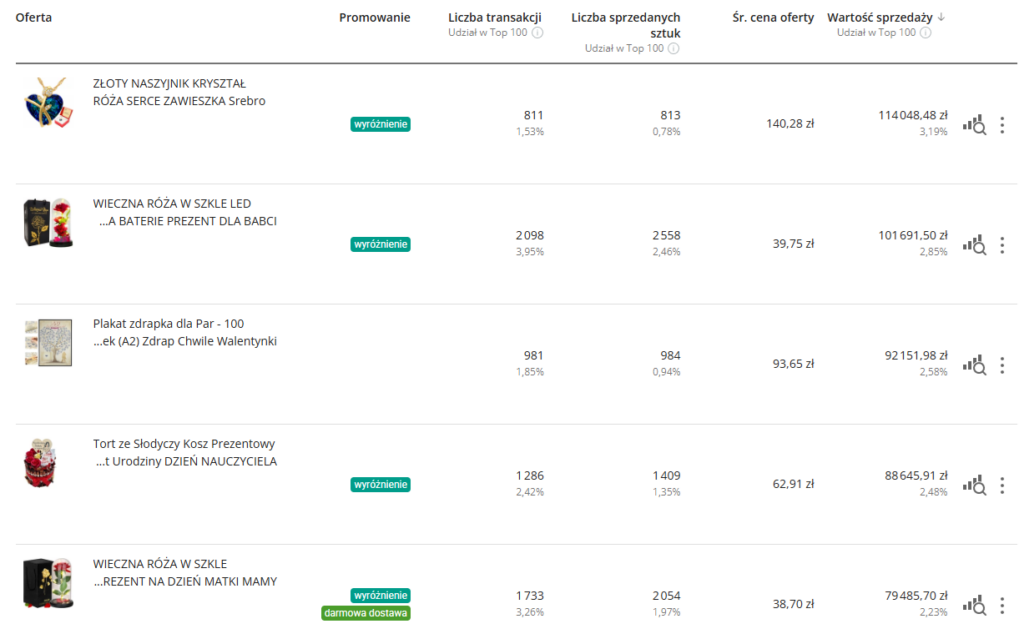Open three-dot menu for Plakat zdrapka offer
Screen dimensions: 1024x644
click(x=1002, y=365)
